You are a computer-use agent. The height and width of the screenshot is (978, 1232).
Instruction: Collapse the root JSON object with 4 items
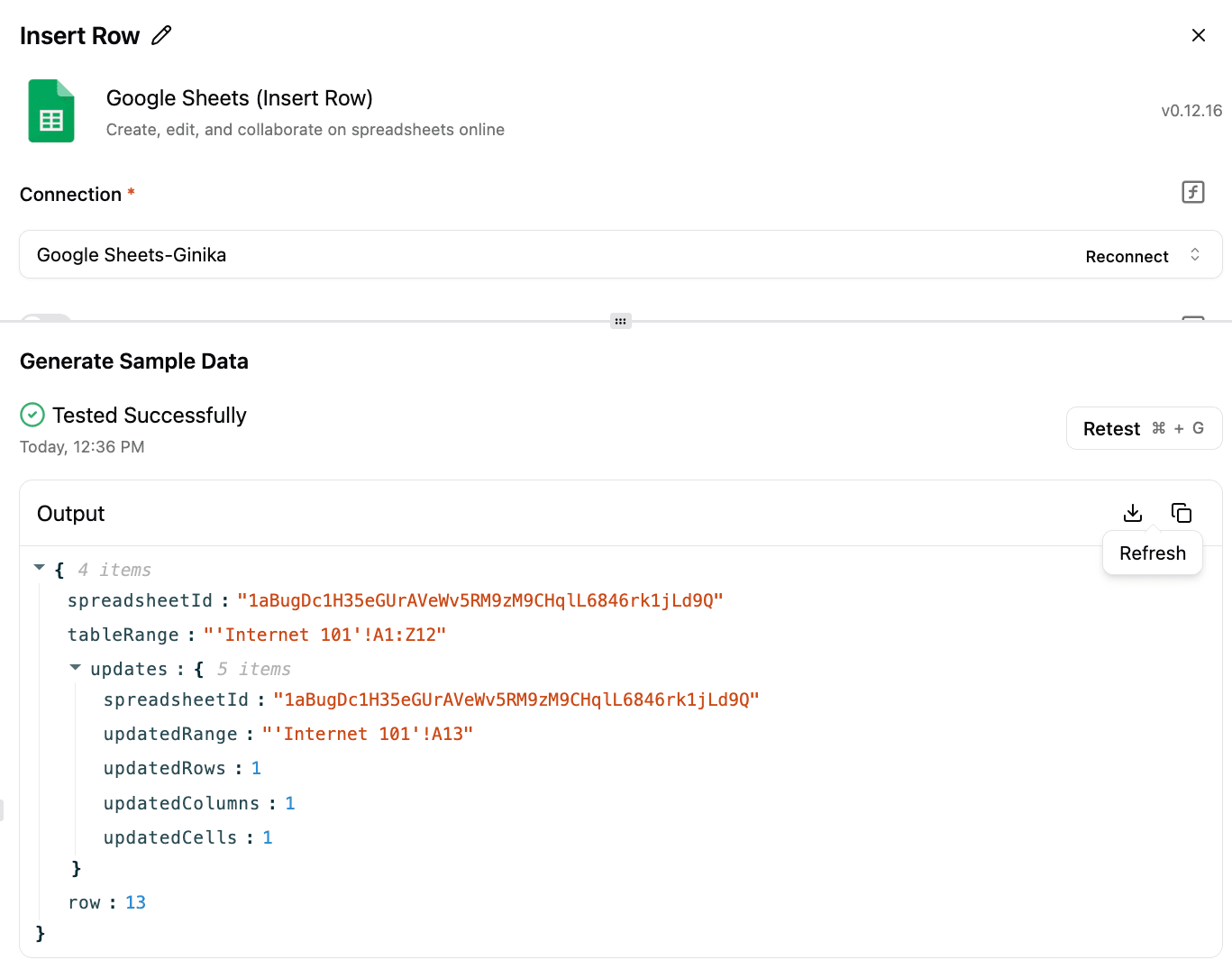40,568
